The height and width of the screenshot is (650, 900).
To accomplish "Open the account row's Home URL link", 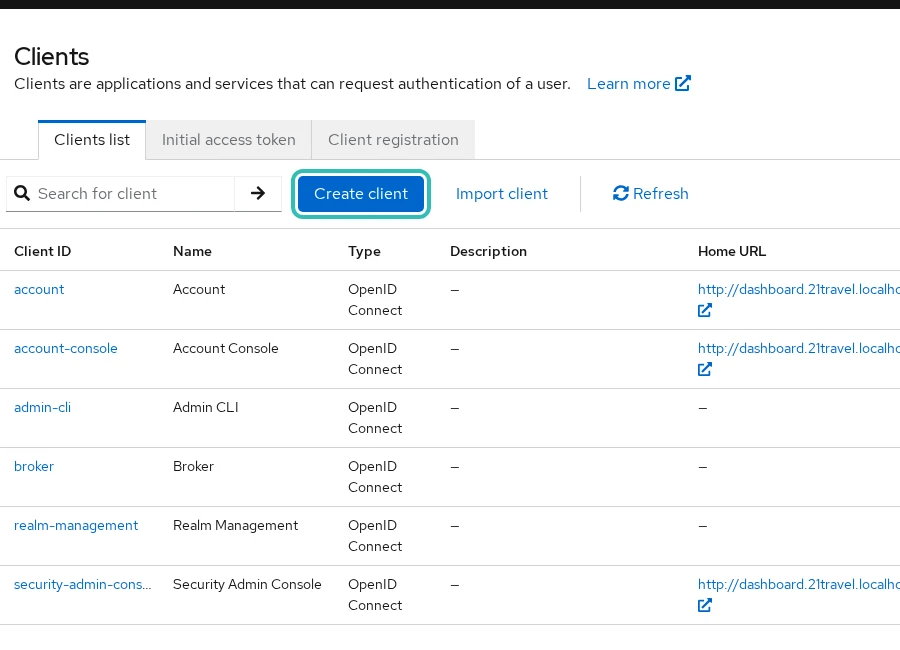I will point(798,289).
